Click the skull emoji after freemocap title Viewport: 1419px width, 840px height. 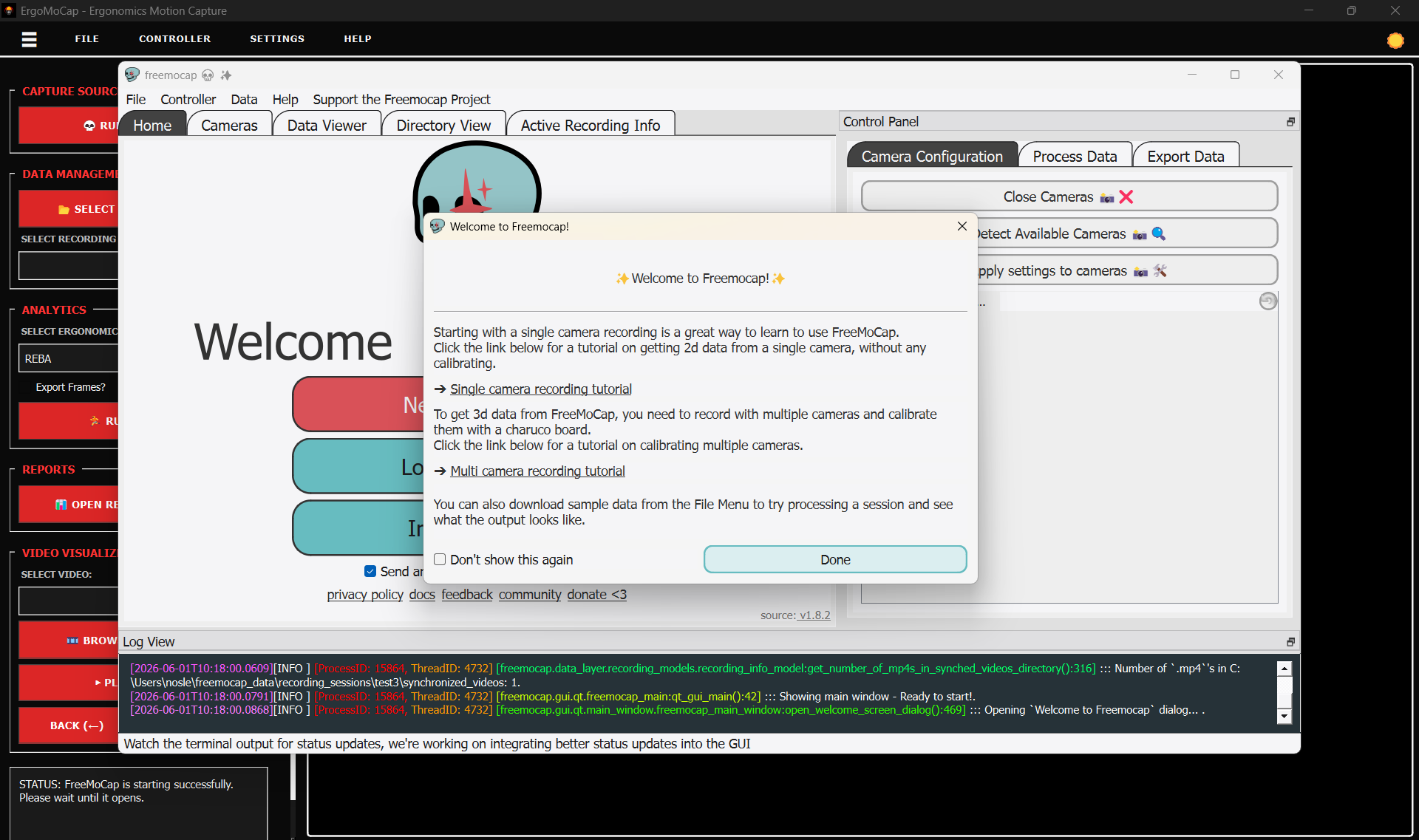[208, 75]
